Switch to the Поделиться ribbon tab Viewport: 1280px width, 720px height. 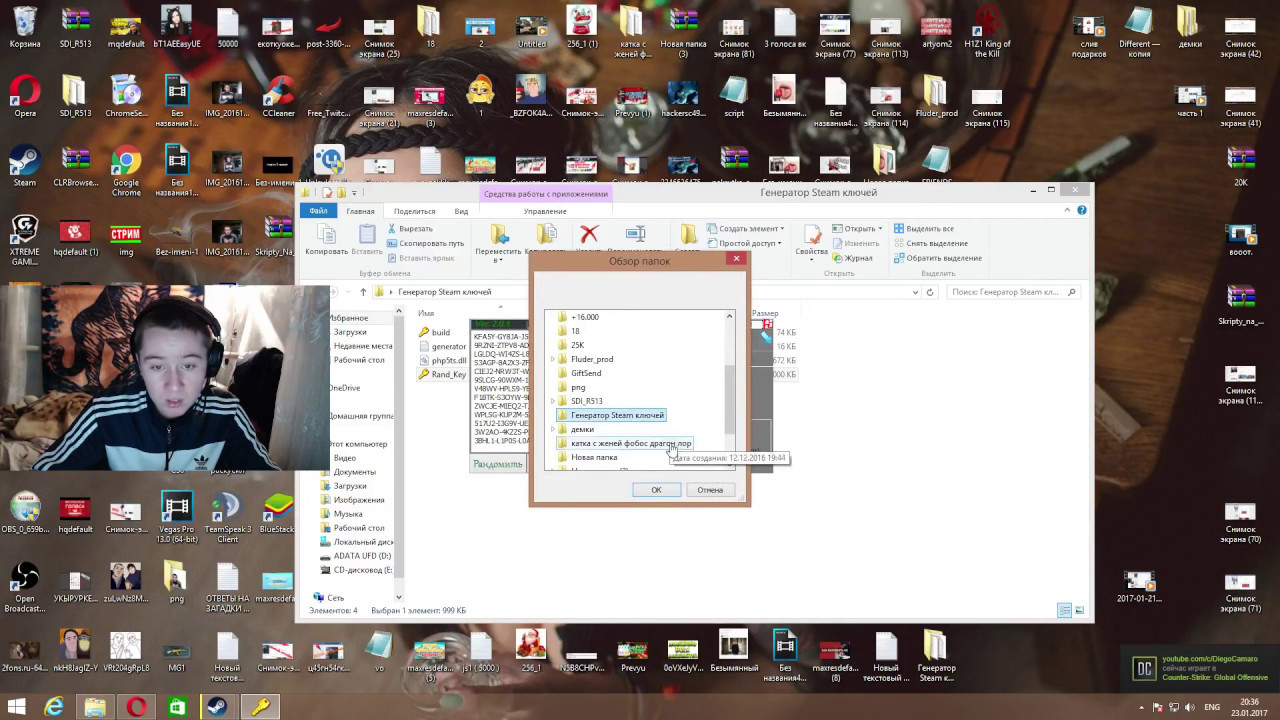pyautogui.click(x=414, y=211)
